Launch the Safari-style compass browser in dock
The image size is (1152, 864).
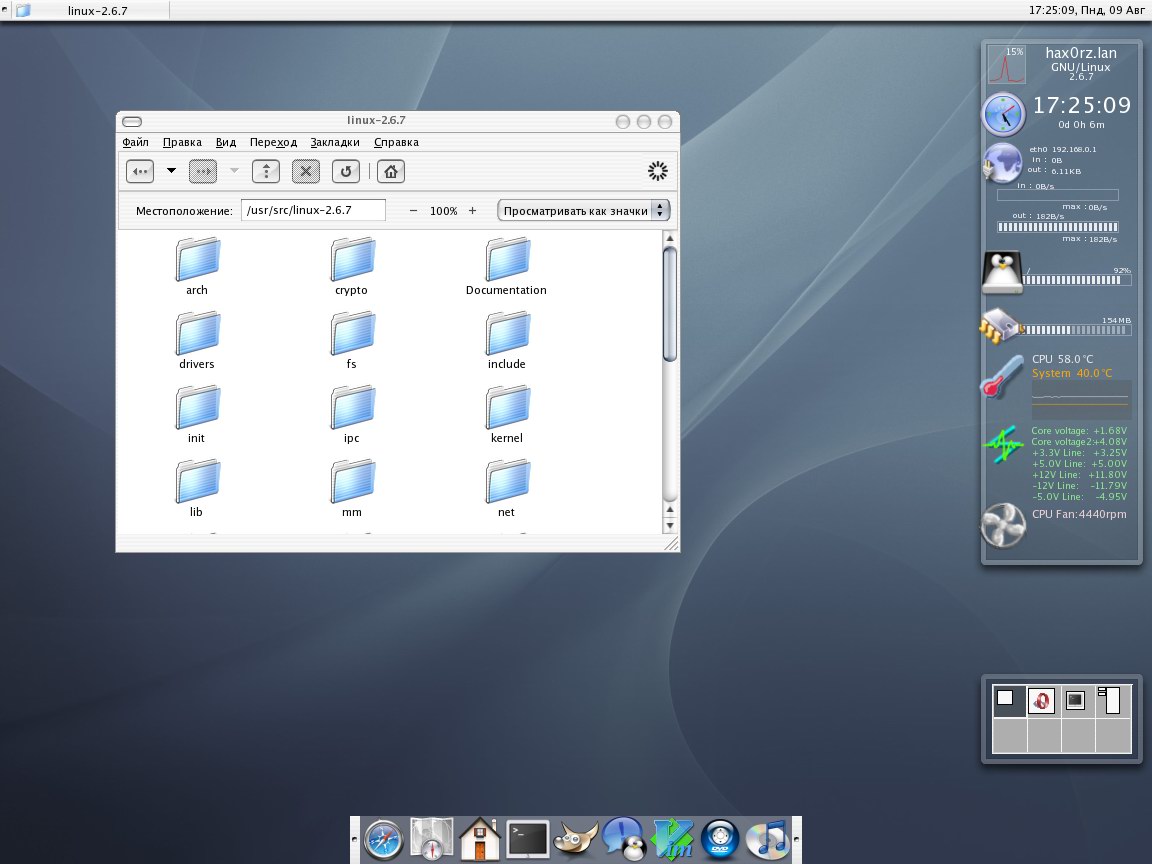point(384,839)
